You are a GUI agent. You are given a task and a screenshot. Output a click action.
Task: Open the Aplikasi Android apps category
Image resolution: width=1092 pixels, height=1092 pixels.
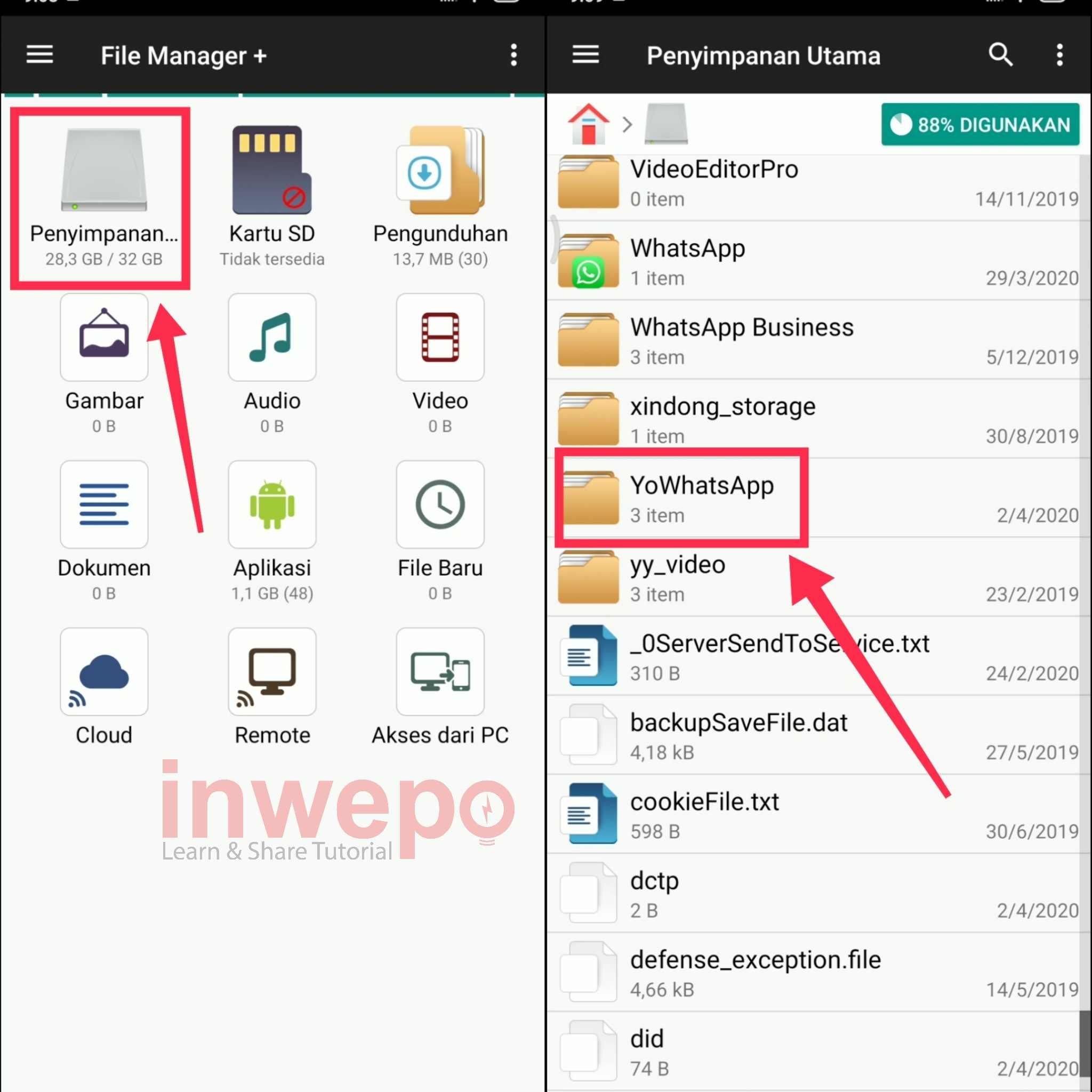pyautogui.click(x=272, y=505)
